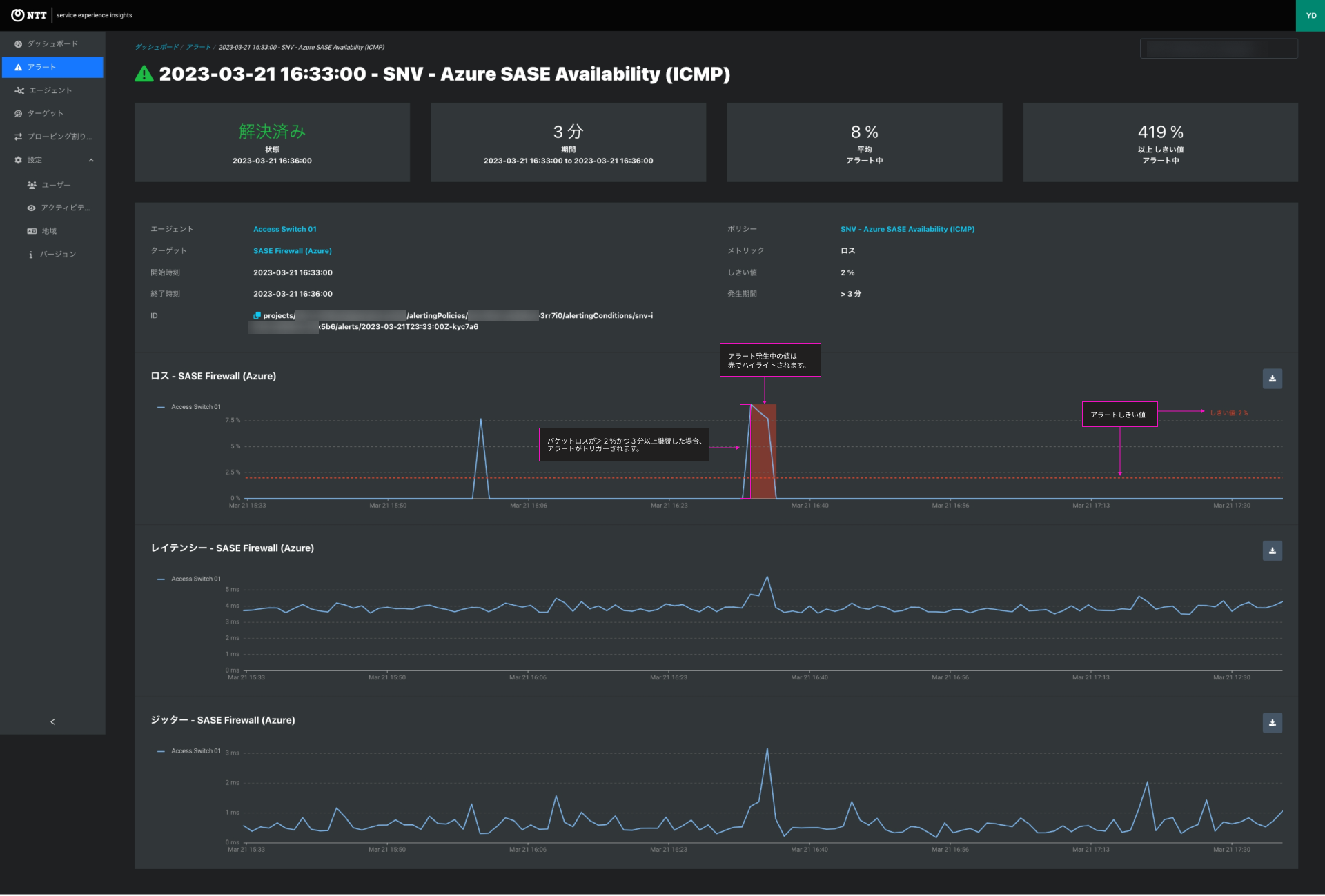Toggle Access Switch 01 legend in レイテンシー chart

coord(189,579)
